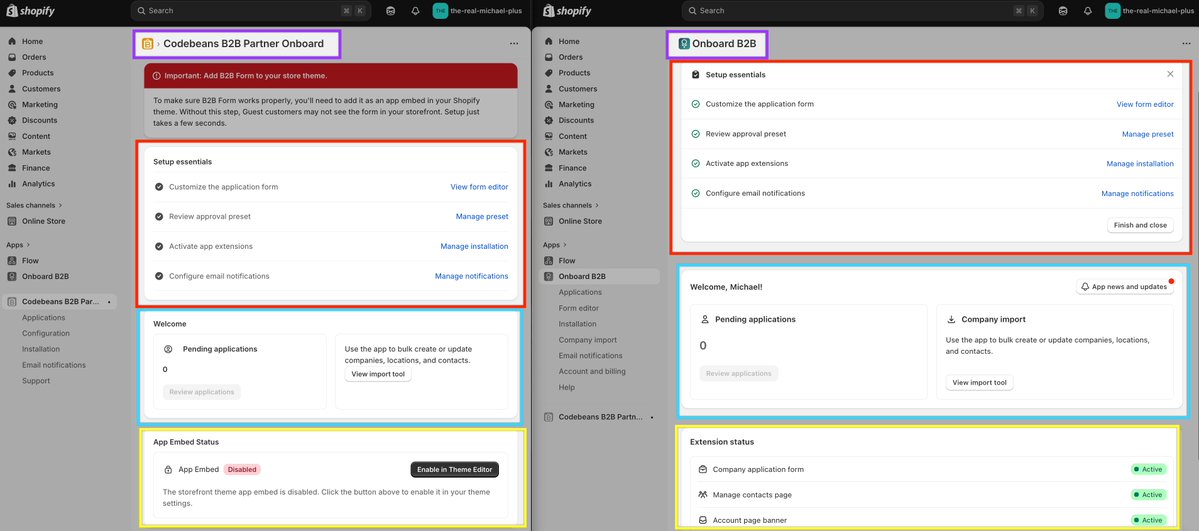
Task: Open the Sidekick icon in right window top bar
Action: (1063, 11)
